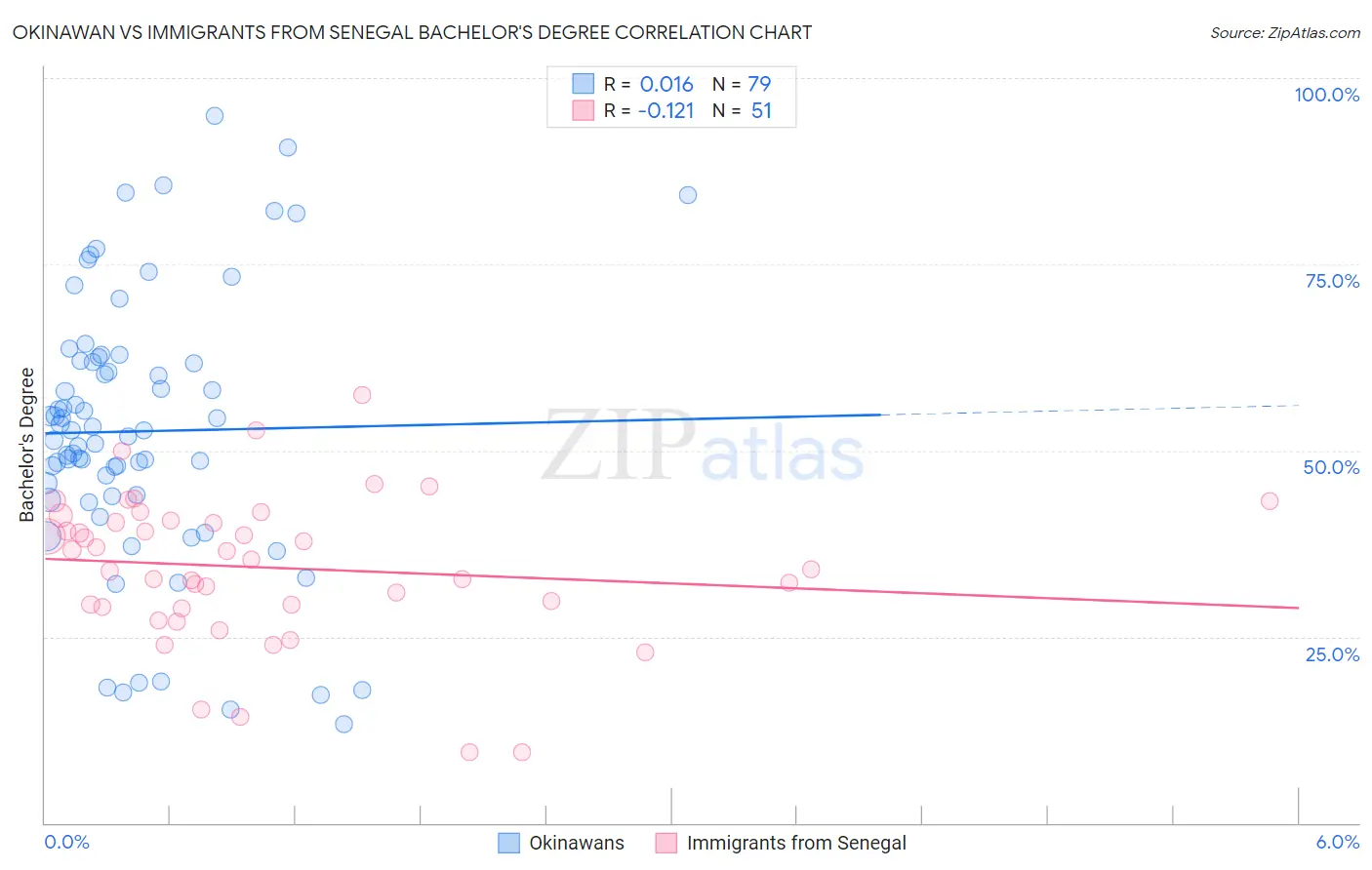Click the Immigrants from Senegal pink swatch

point(666,843)
